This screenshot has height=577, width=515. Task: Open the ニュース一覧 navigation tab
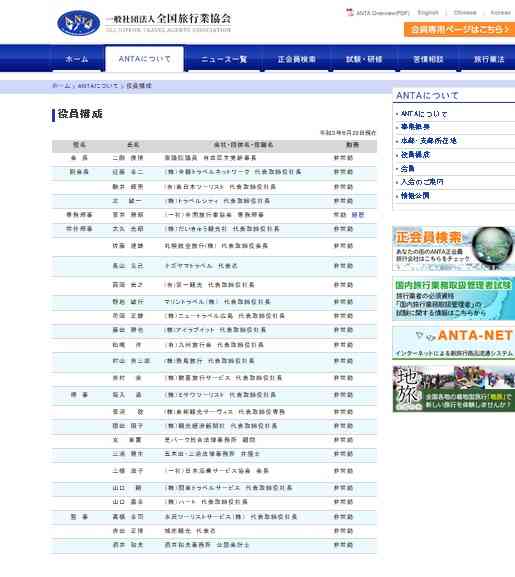(224, 59)
